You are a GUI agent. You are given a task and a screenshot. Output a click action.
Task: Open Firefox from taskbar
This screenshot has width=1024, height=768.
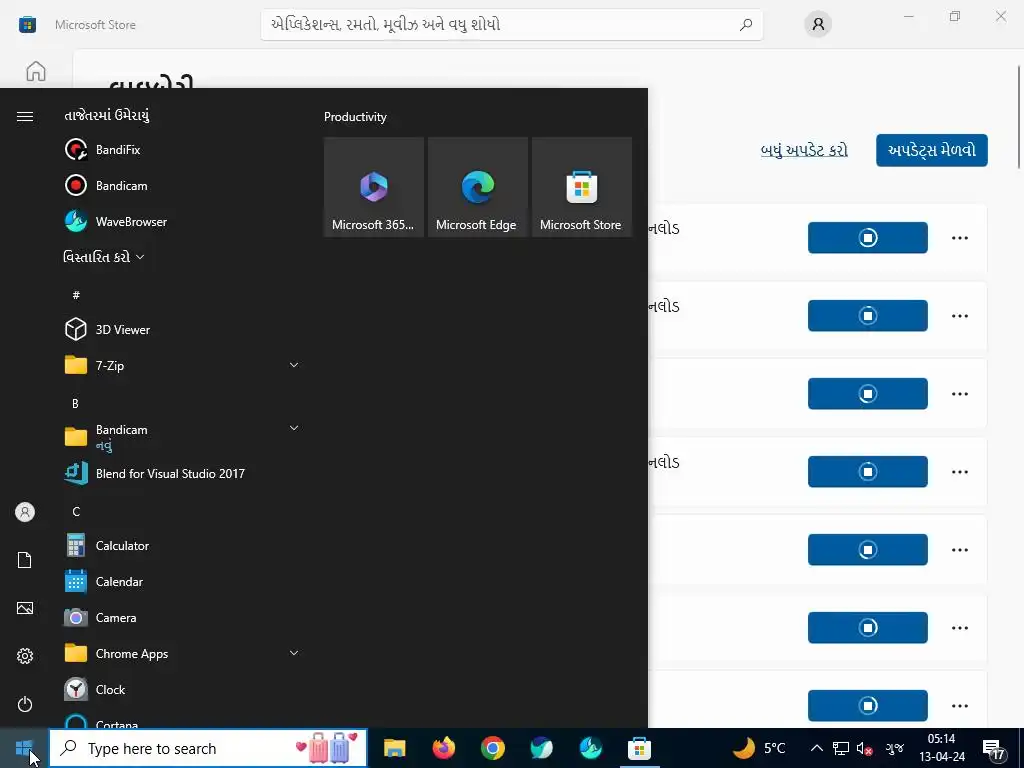443,748
